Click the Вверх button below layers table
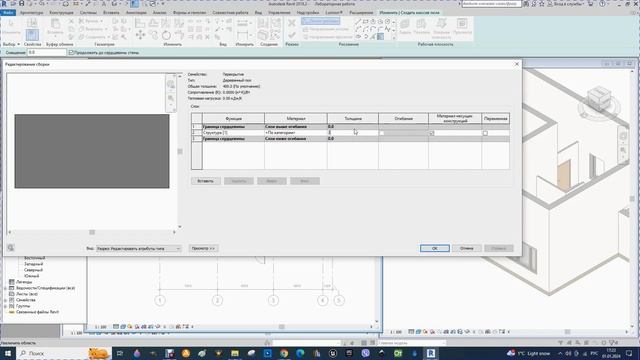 [272, 181]
